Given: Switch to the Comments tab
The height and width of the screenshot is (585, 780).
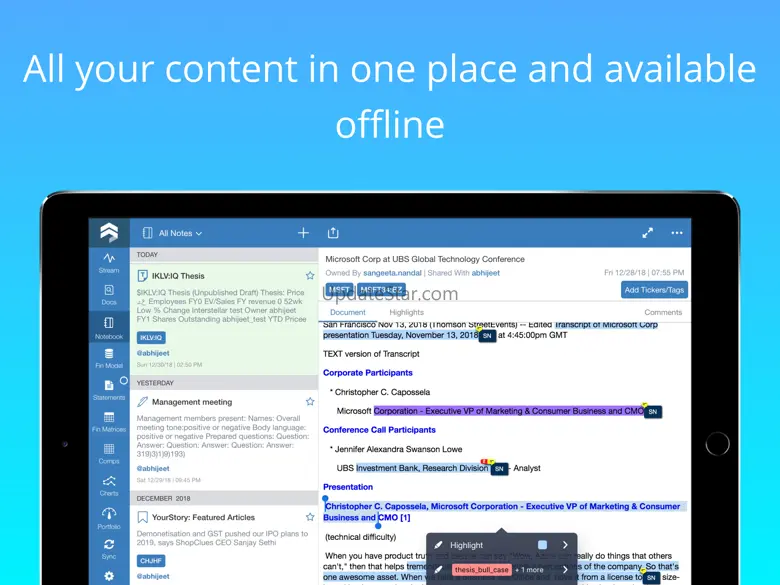Looking at the screenshot, I should (x=663, y=313).
